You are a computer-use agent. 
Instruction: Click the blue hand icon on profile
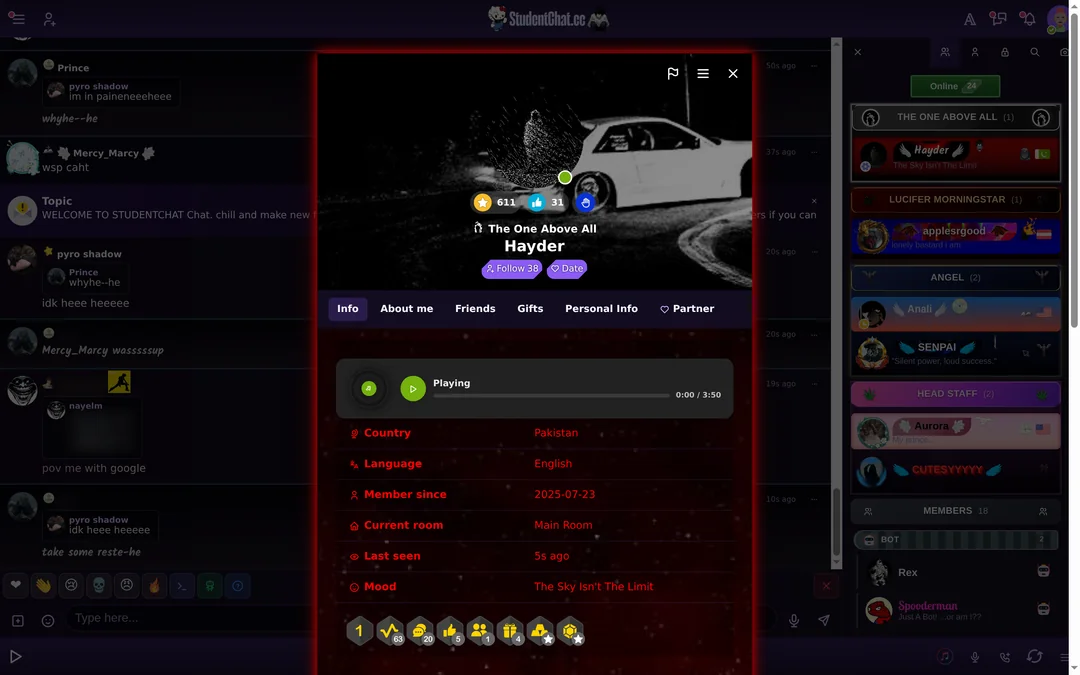585,202
